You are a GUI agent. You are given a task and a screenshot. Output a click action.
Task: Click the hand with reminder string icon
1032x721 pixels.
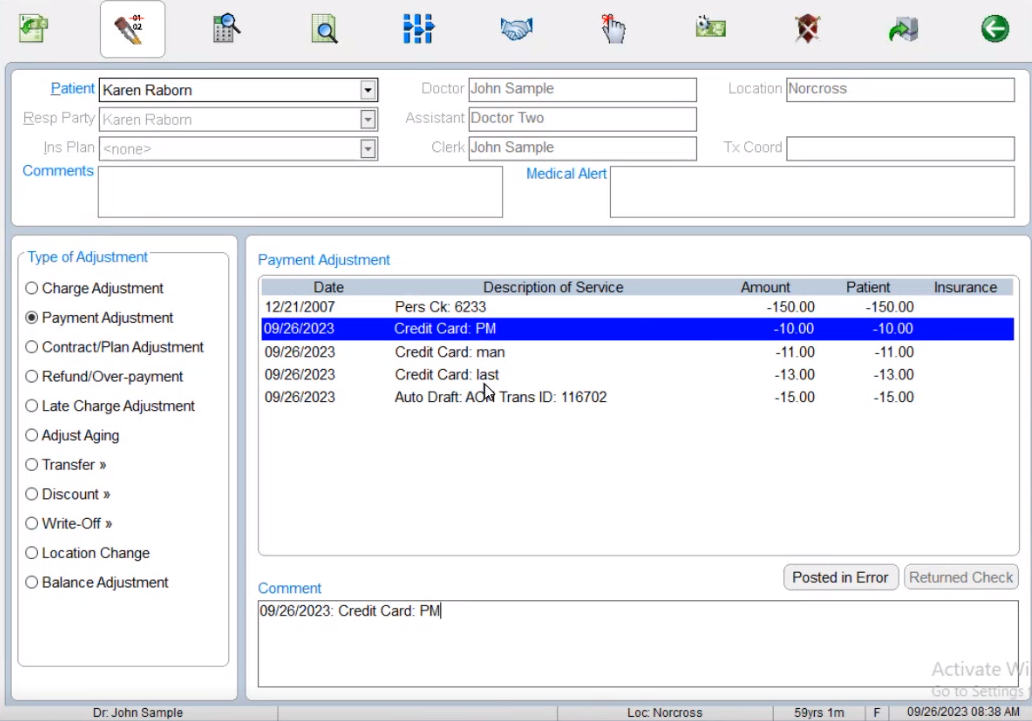pos(613,29)
